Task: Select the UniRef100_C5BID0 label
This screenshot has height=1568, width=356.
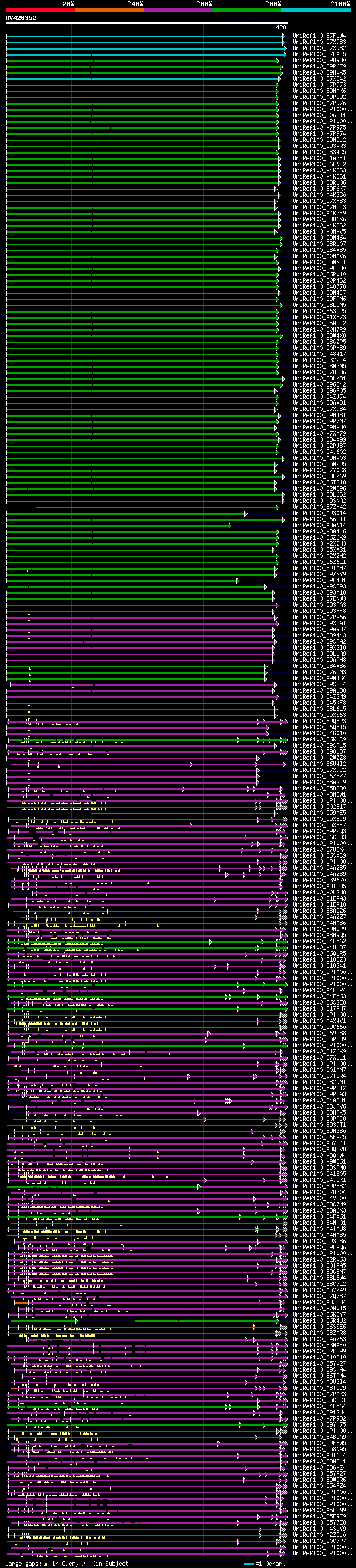Action: 319,788
